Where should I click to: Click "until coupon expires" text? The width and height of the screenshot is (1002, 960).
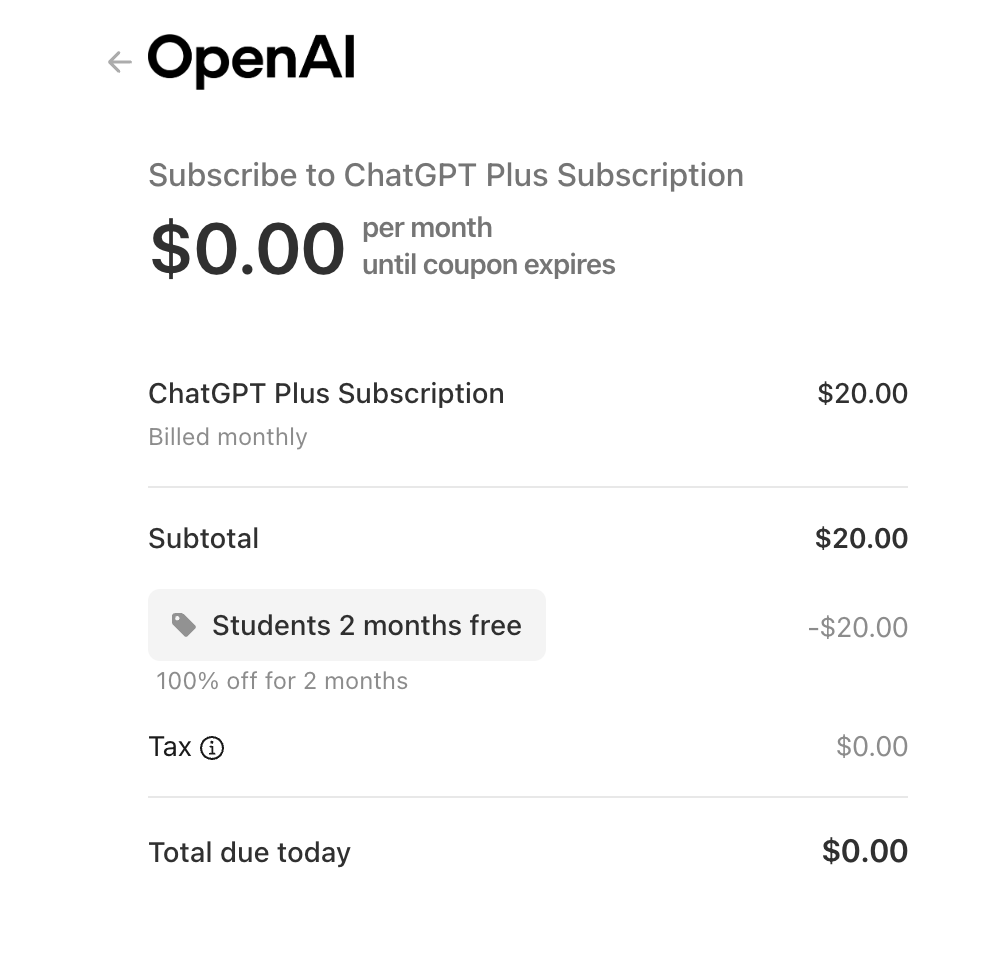click(488, 265)
